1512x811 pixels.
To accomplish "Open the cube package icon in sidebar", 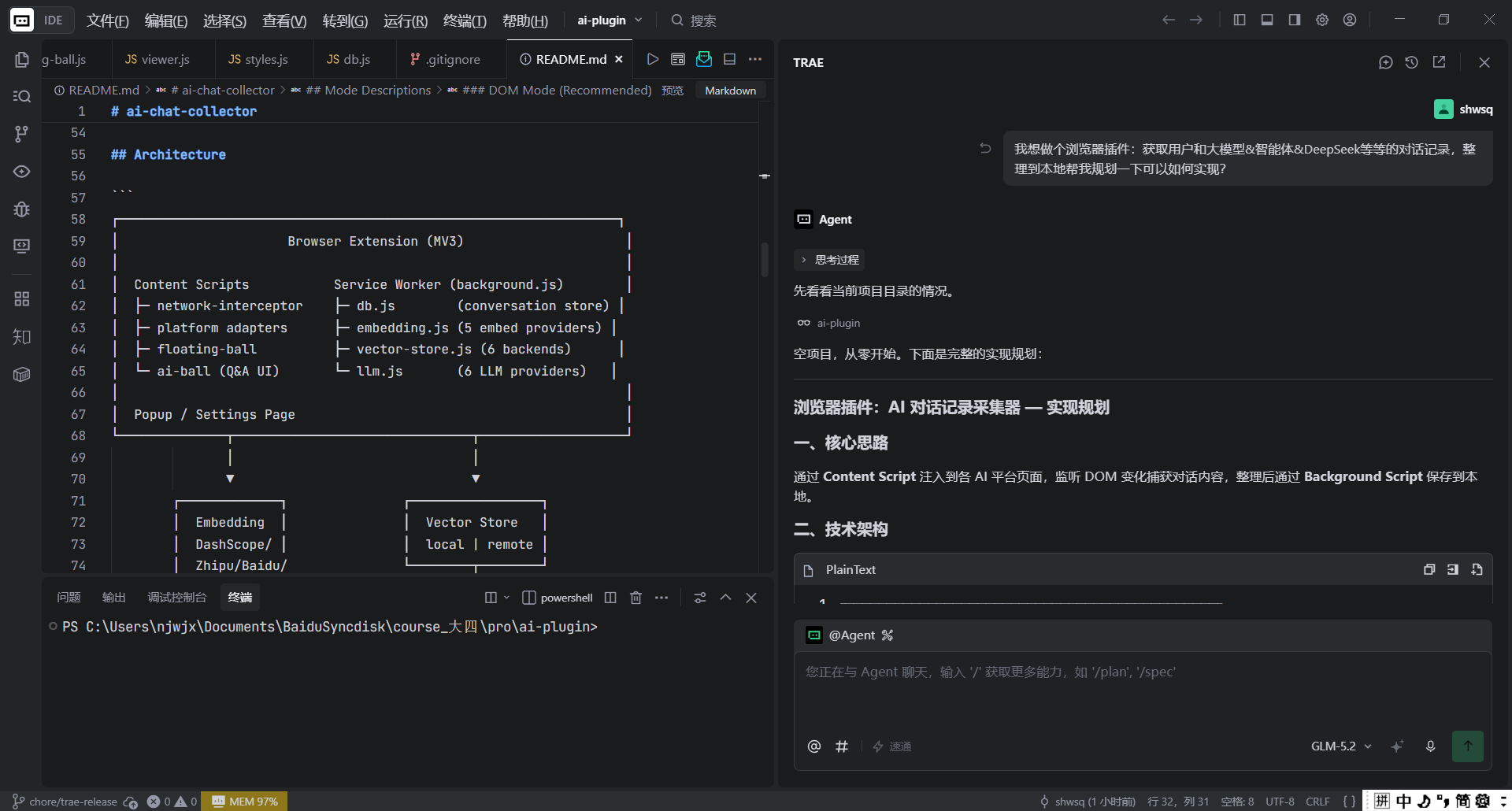I will click(22, 375).
